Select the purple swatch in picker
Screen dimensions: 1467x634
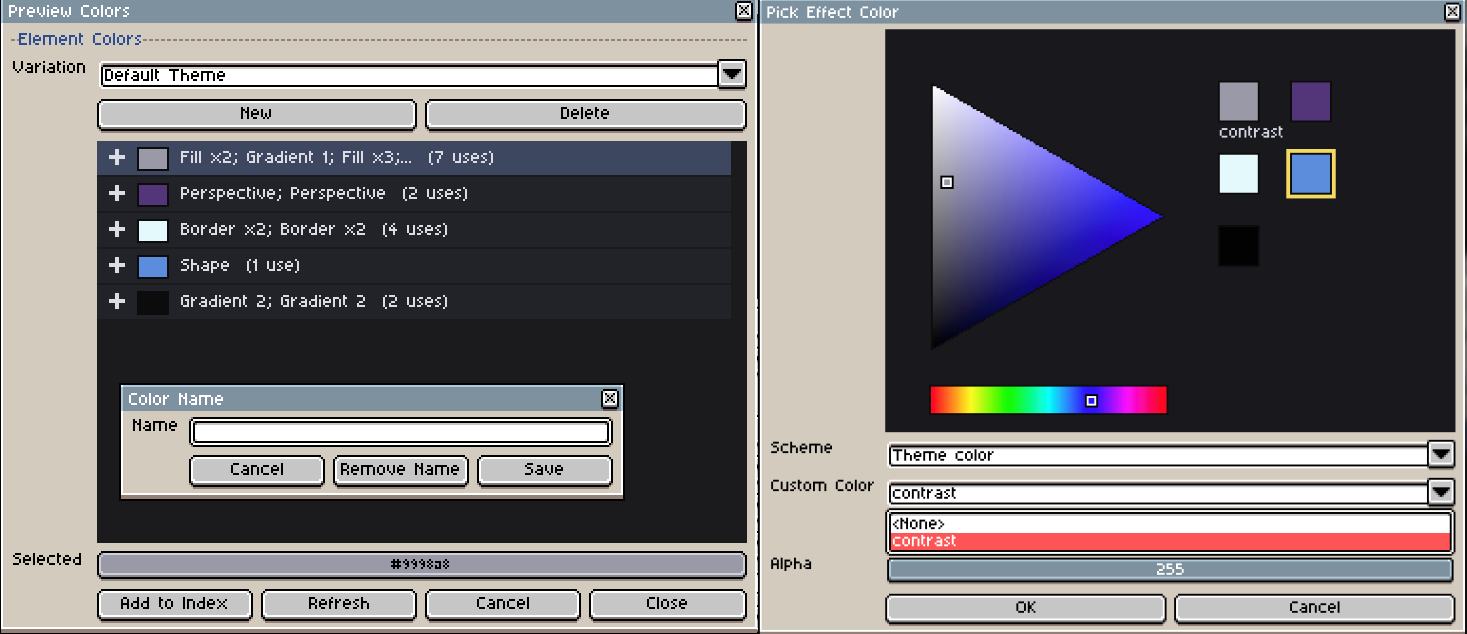1311,102
